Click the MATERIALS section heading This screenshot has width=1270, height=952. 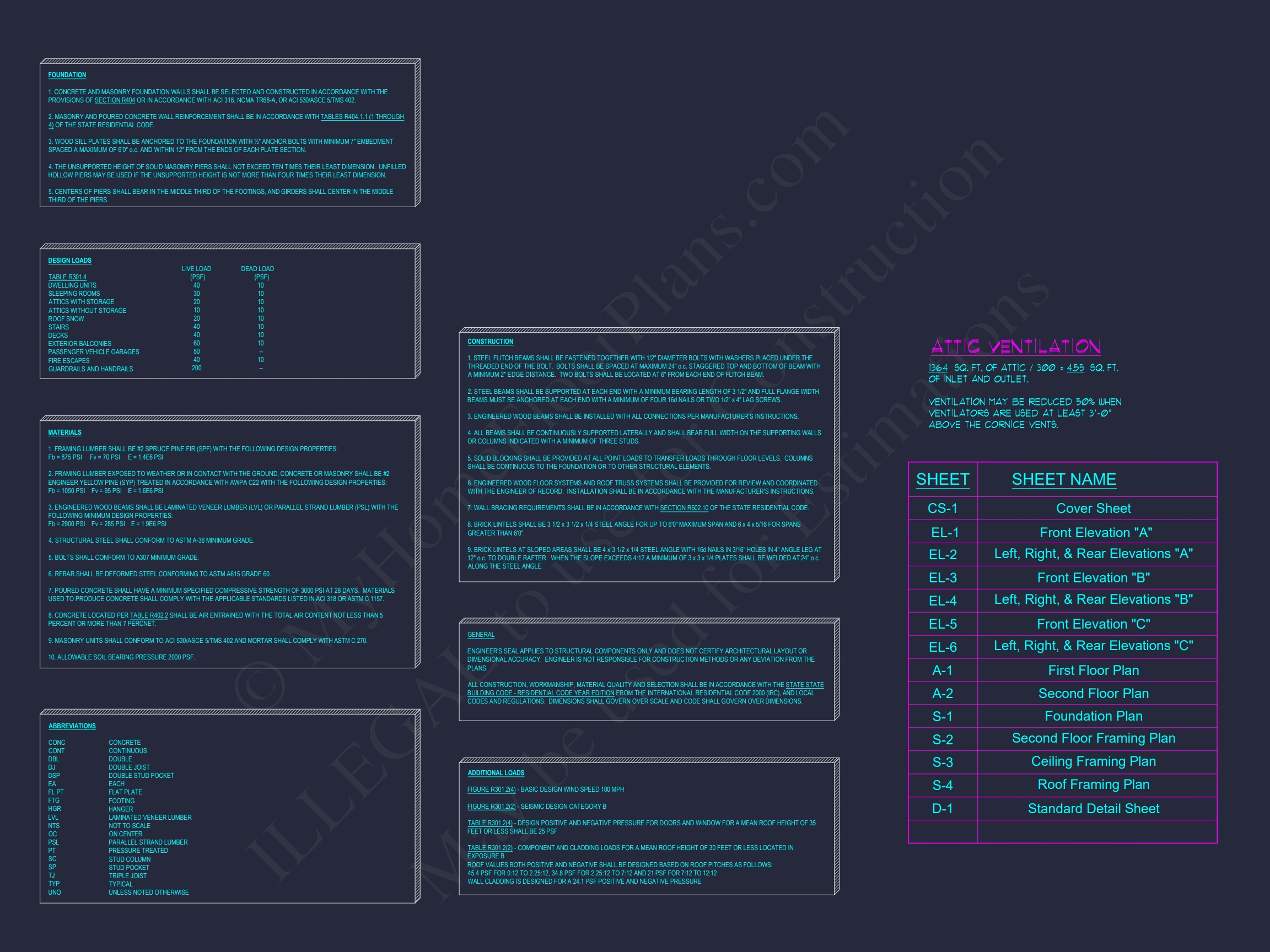[x=65, y=432]
